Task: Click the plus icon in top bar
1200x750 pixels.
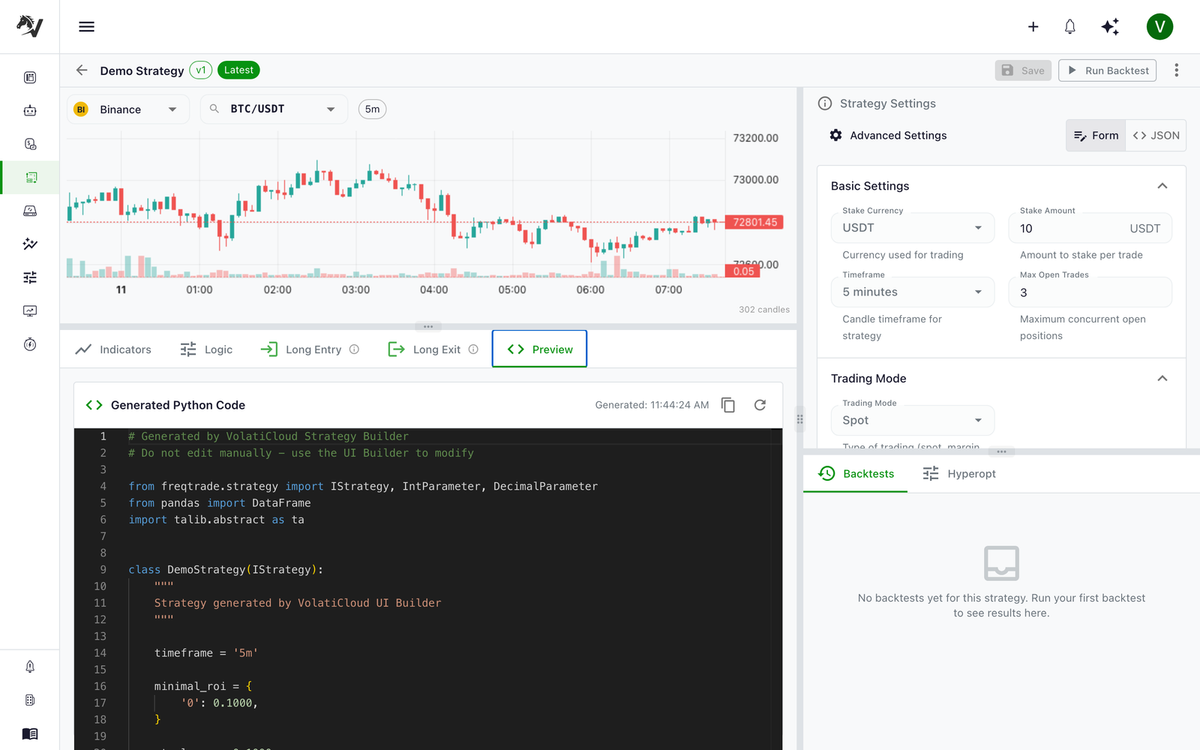Action: [1033, 27]
